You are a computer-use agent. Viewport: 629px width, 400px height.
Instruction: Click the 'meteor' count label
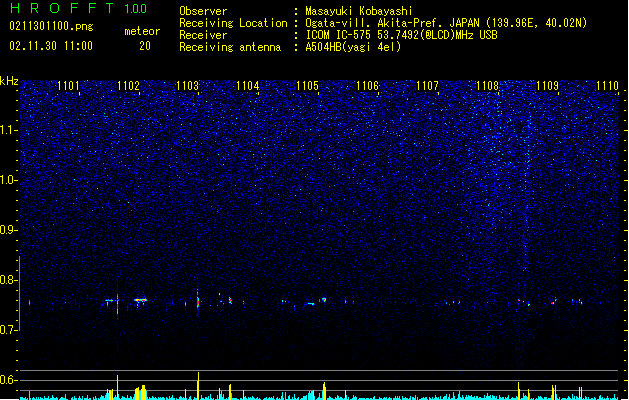(142, 31)
